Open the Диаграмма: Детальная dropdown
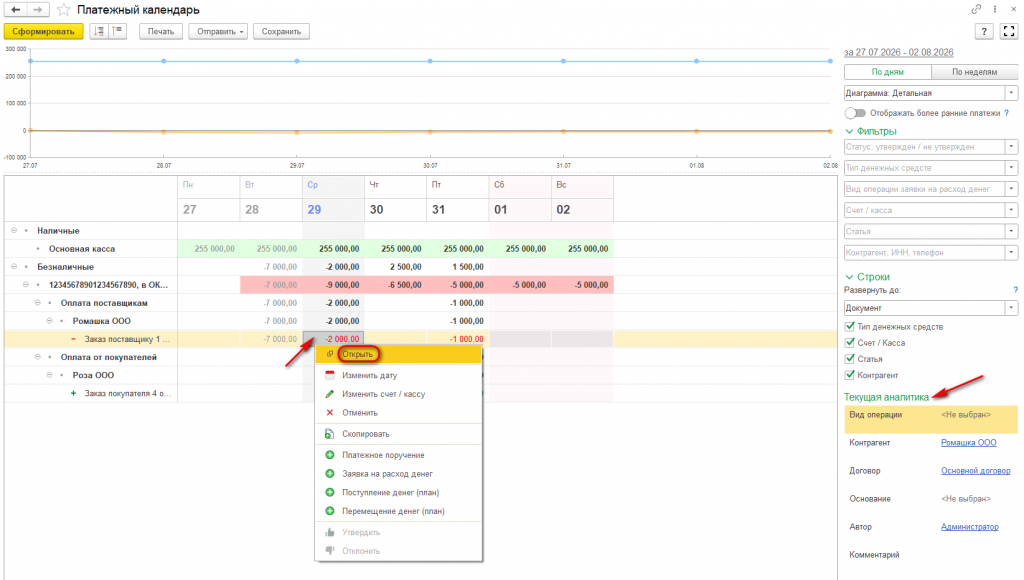Image resolution: width=1024 pixels, height=580 pixels. [1011, 93]
